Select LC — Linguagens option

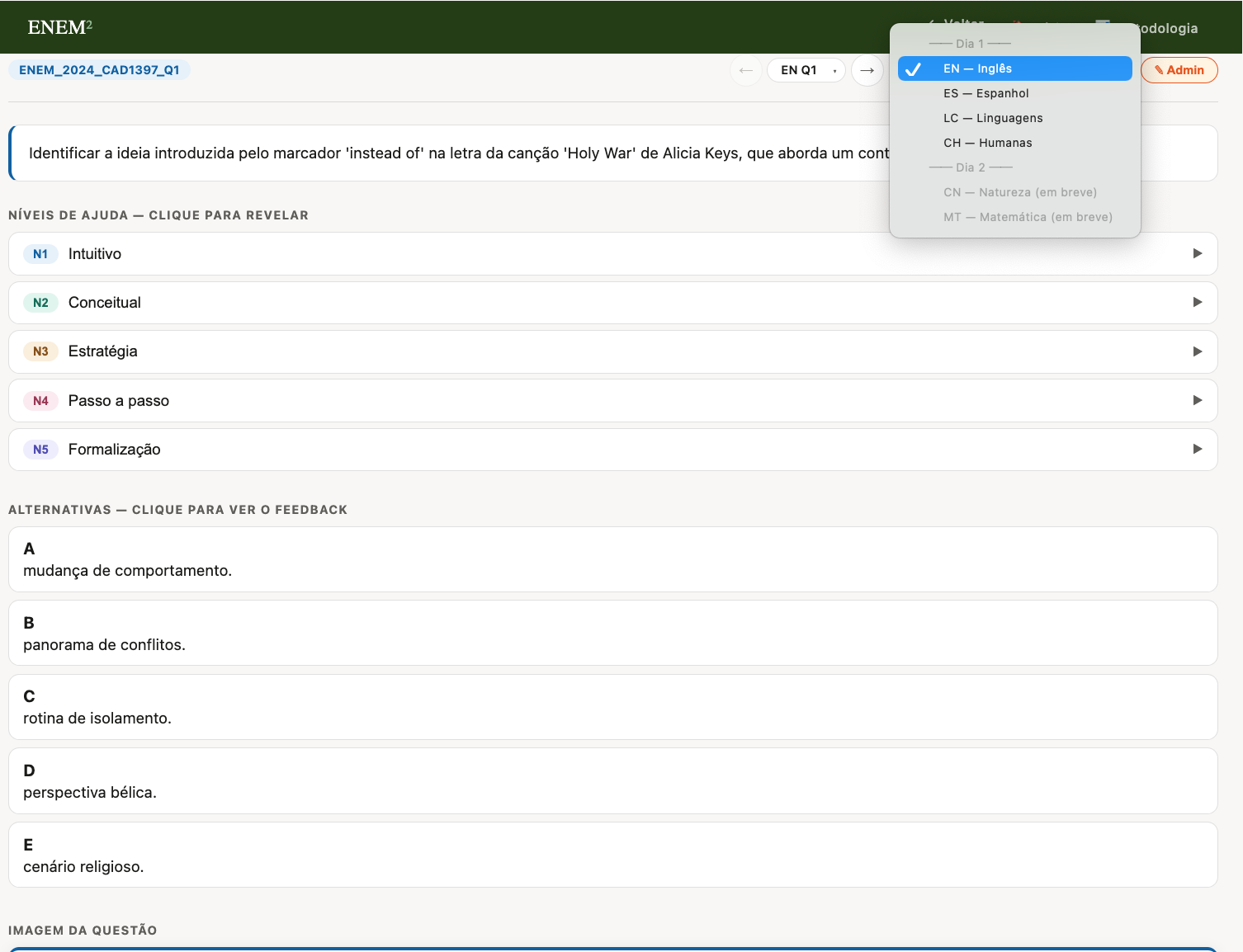1014,118
